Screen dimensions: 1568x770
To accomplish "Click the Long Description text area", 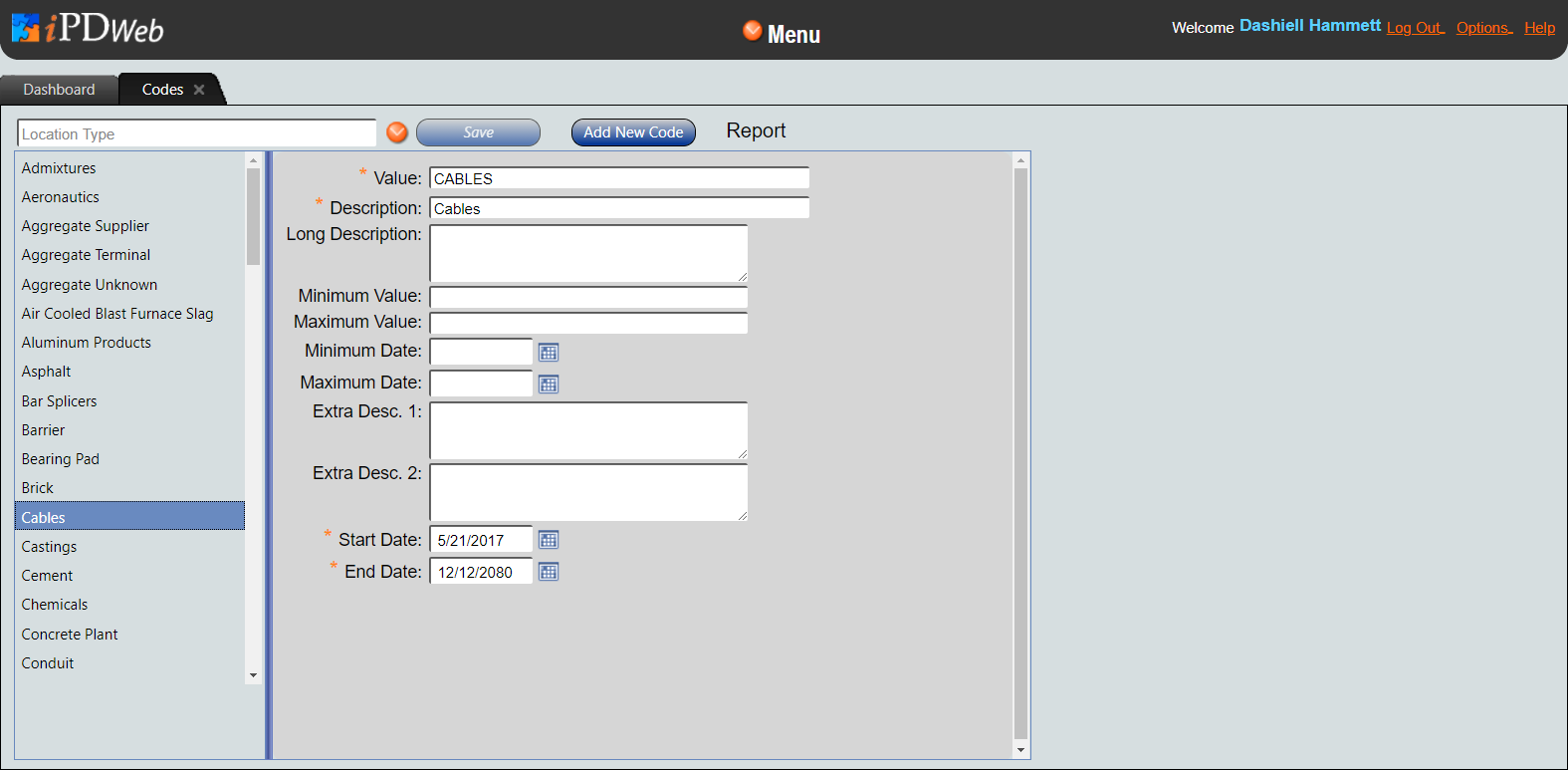I will pos(588,253).
